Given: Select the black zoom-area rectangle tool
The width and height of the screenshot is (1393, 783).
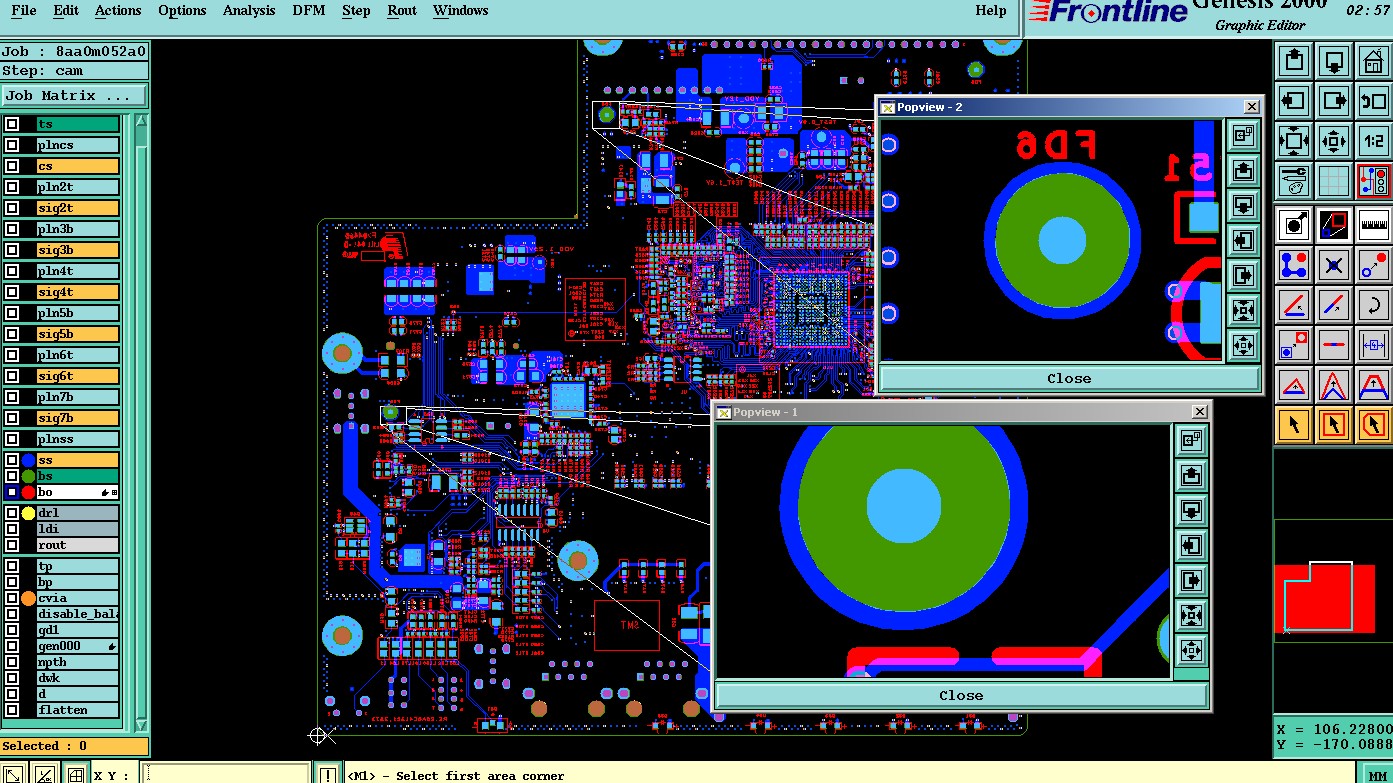Looking at the screenshot, I should pos(1334,224).
